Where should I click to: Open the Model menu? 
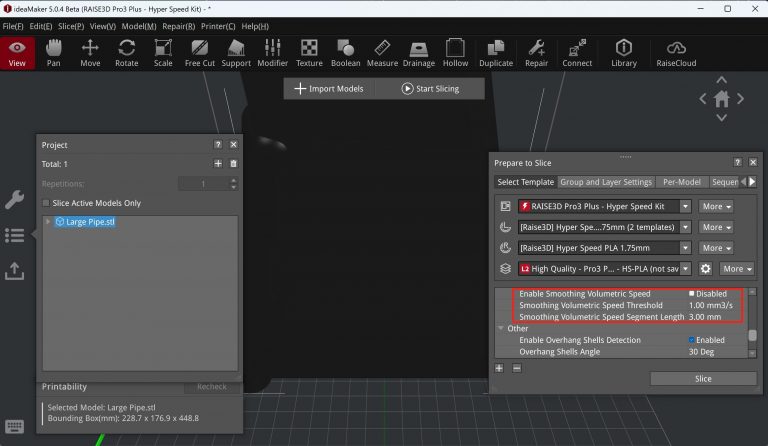pos(139,26)
